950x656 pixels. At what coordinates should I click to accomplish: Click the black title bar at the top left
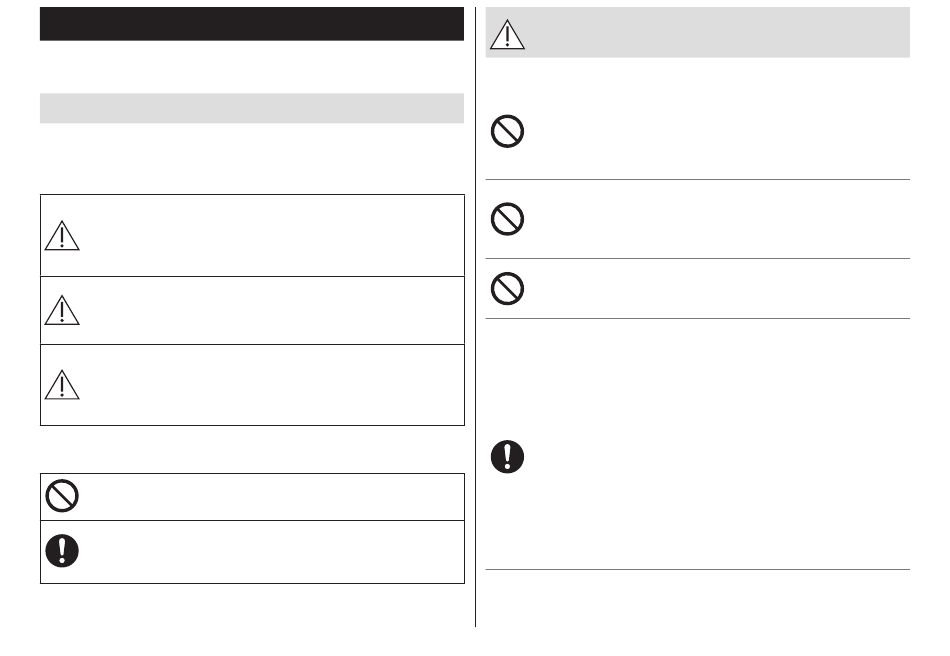tap(252, 24)
